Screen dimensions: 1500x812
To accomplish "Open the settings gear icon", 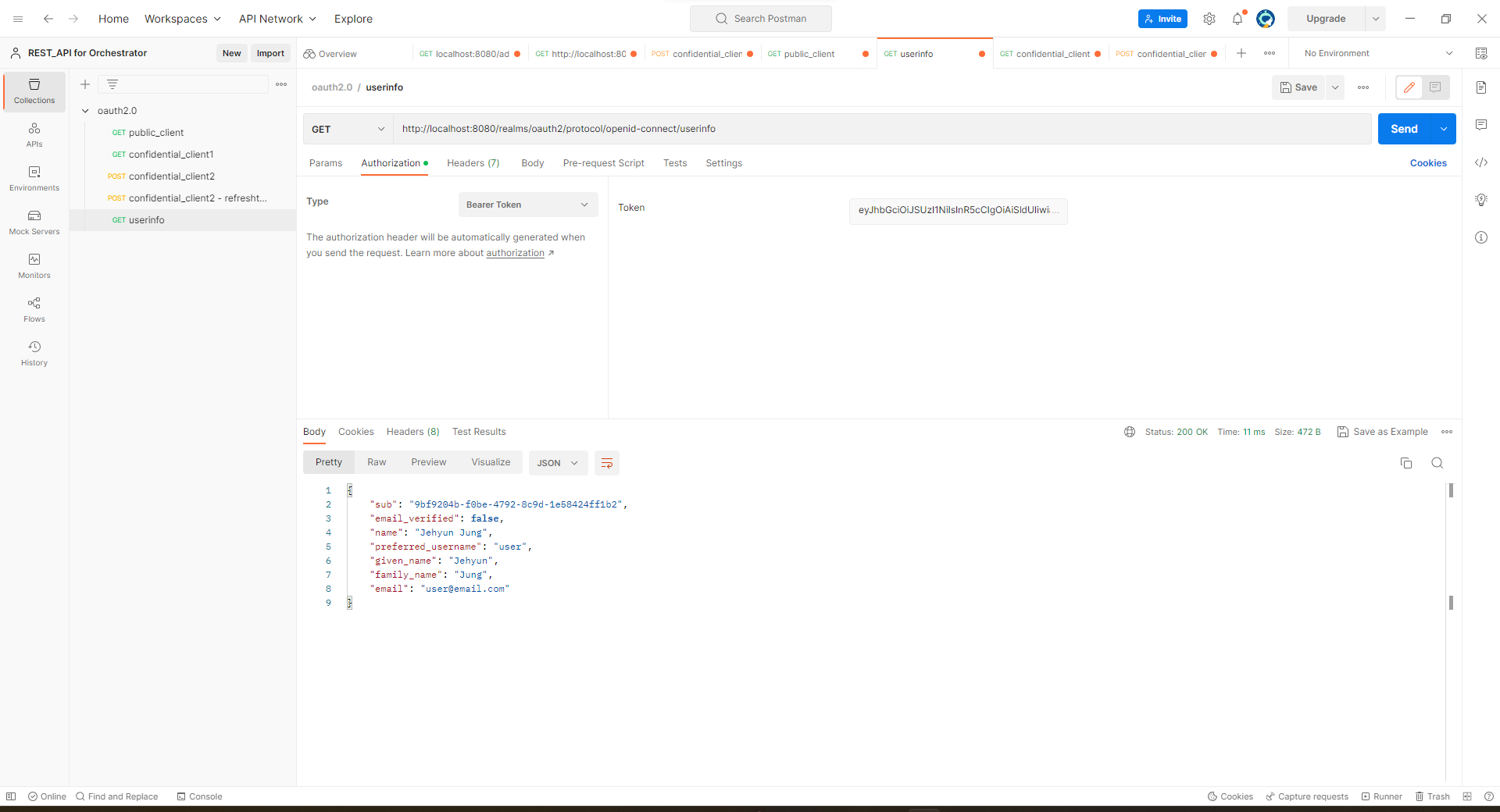I will click(1209, 19).
